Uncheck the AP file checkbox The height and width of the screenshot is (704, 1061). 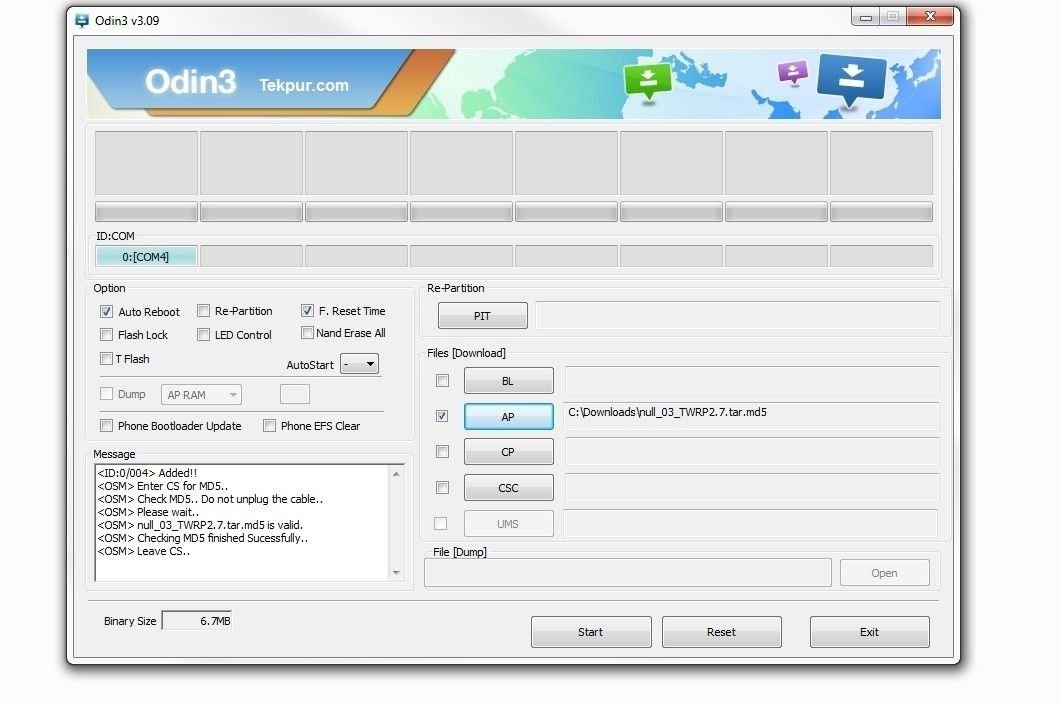[x=442, y=416]
